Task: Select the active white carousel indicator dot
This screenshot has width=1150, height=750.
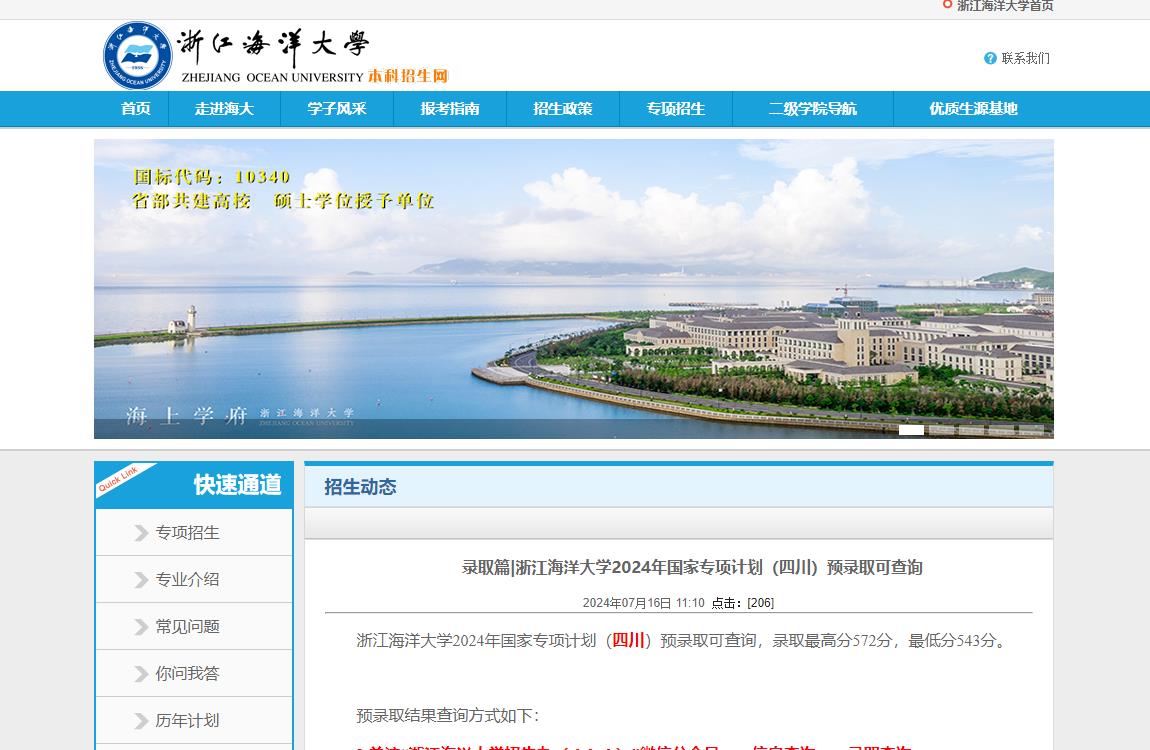Action: pyautogui.click(x=911, y=429)
